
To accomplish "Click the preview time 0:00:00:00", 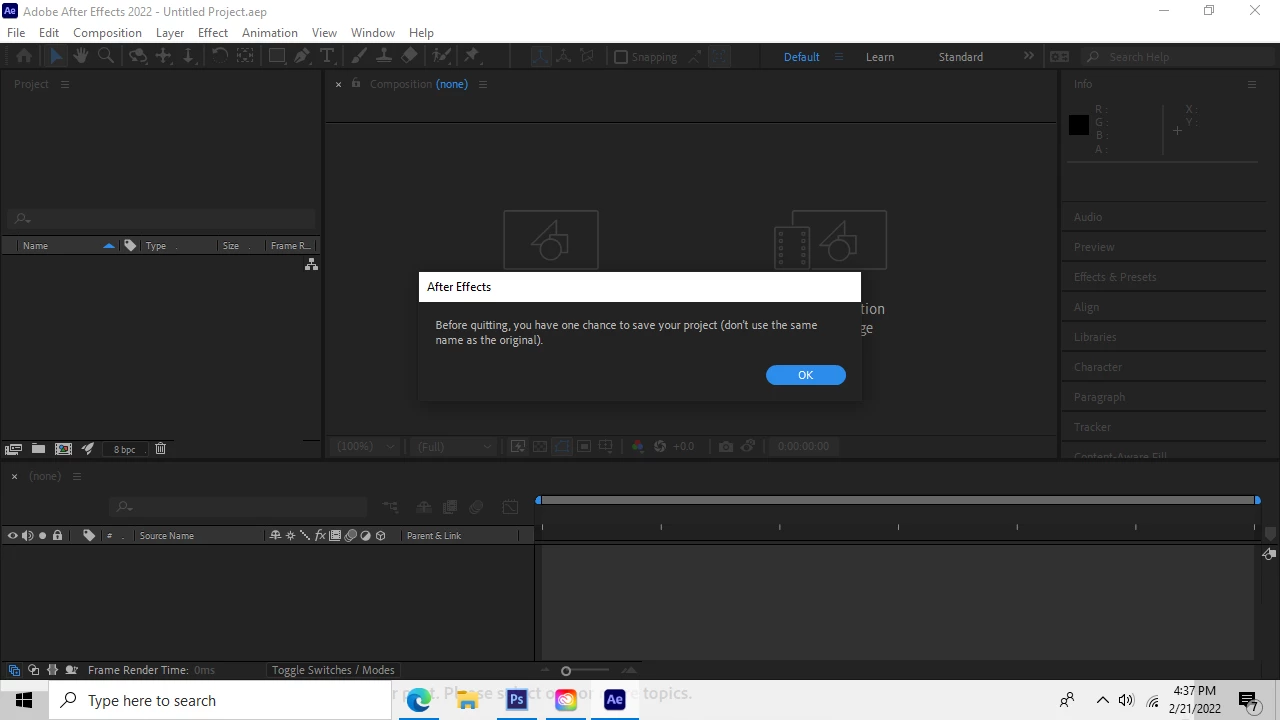I will (803, 446).
